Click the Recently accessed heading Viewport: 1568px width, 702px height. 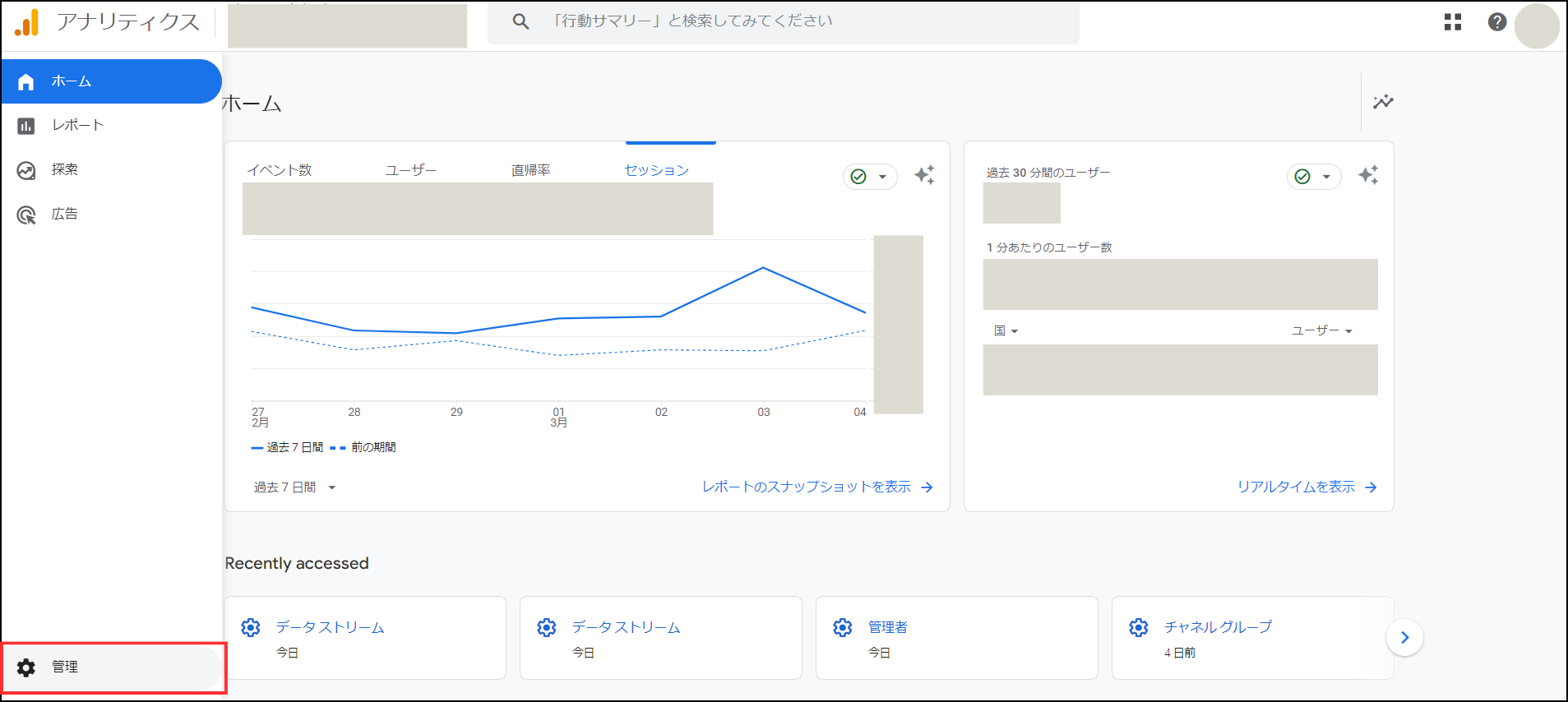[x=297, y=563]
